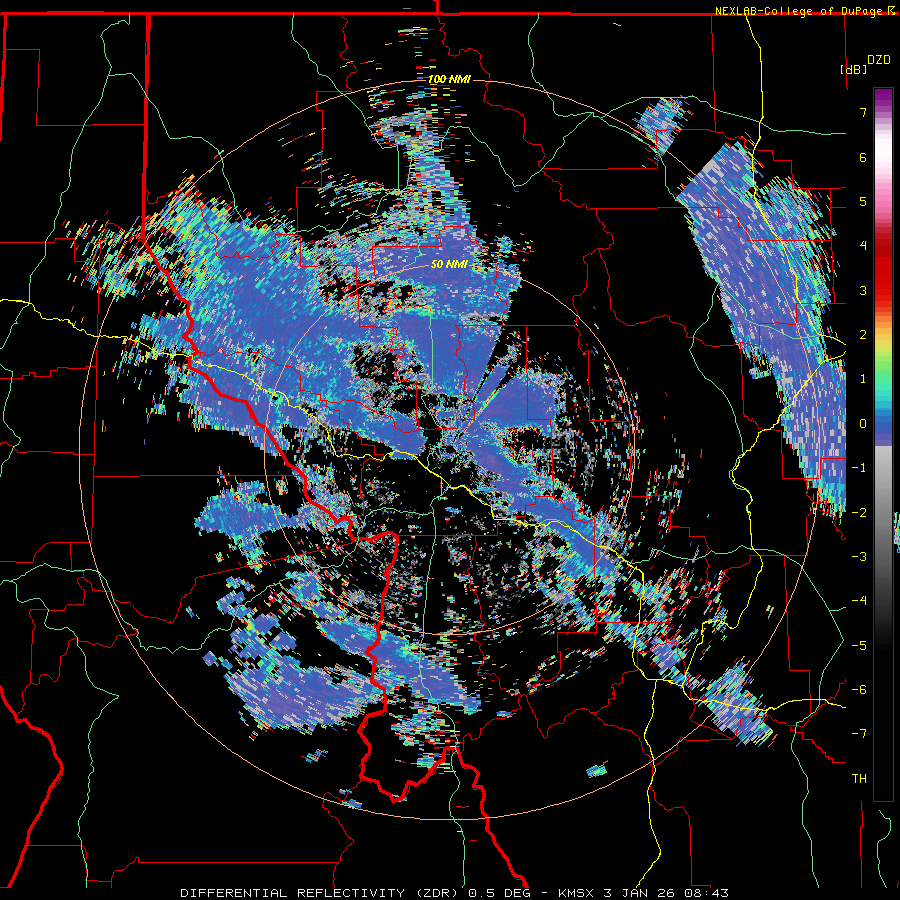Viewport: 900px width, 900px height.
Task: Click the 100 NMI range ring label
Action: pyautogui.click(x=449, y=79)
